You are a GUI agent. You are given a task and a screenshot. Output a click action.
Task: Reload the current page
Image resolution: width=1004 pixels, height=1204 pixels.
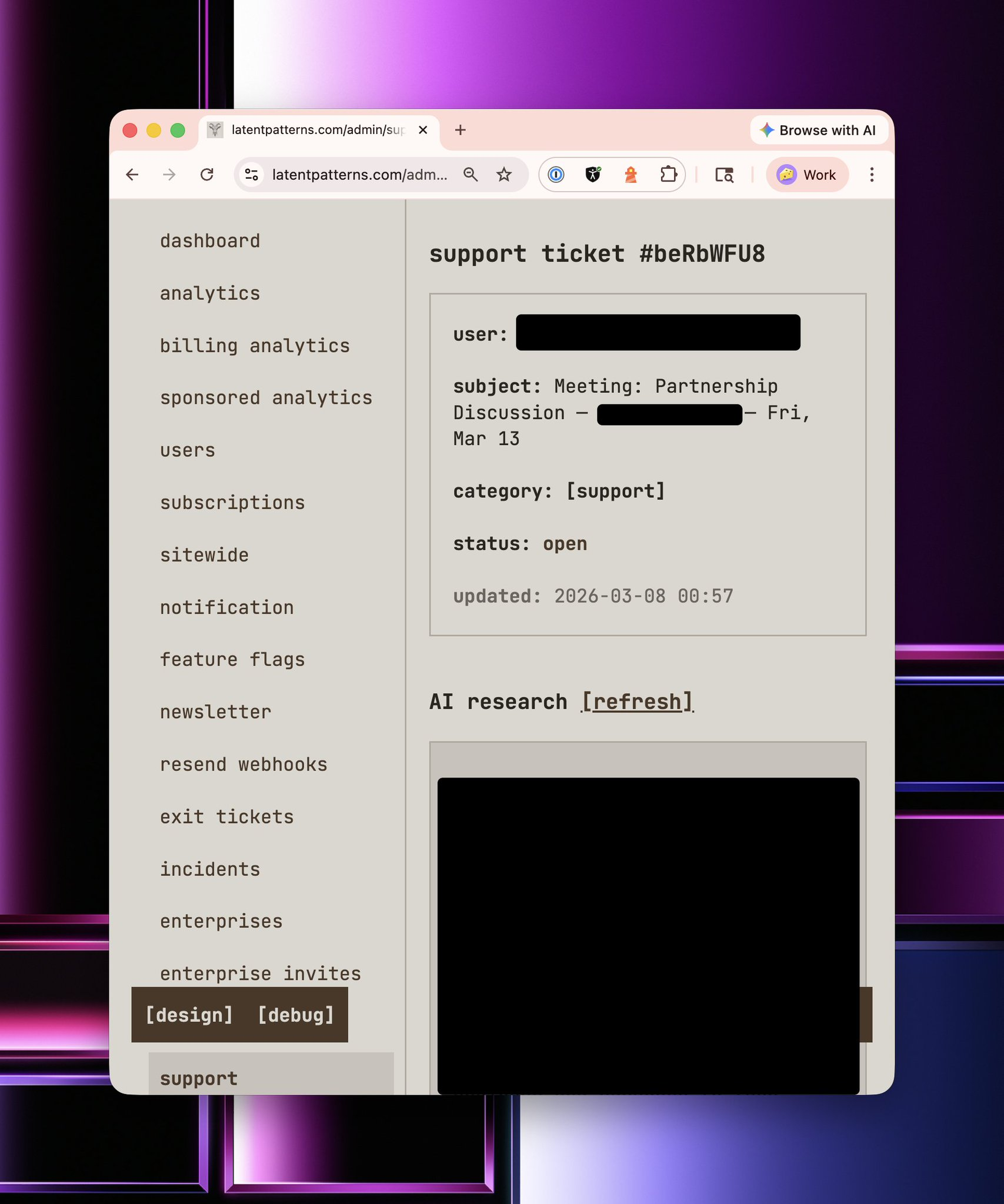coord(206,175)
